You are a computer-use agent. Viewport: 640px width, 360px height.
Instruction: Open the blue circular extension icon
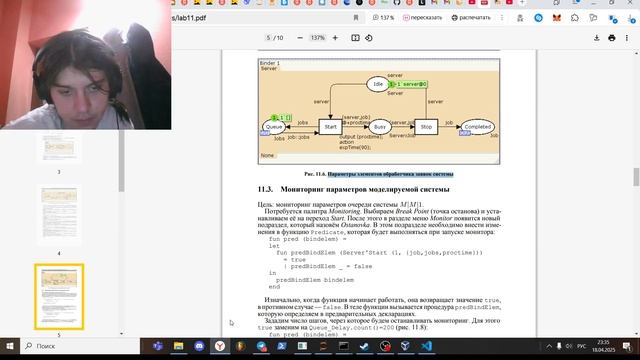point(538,18)
